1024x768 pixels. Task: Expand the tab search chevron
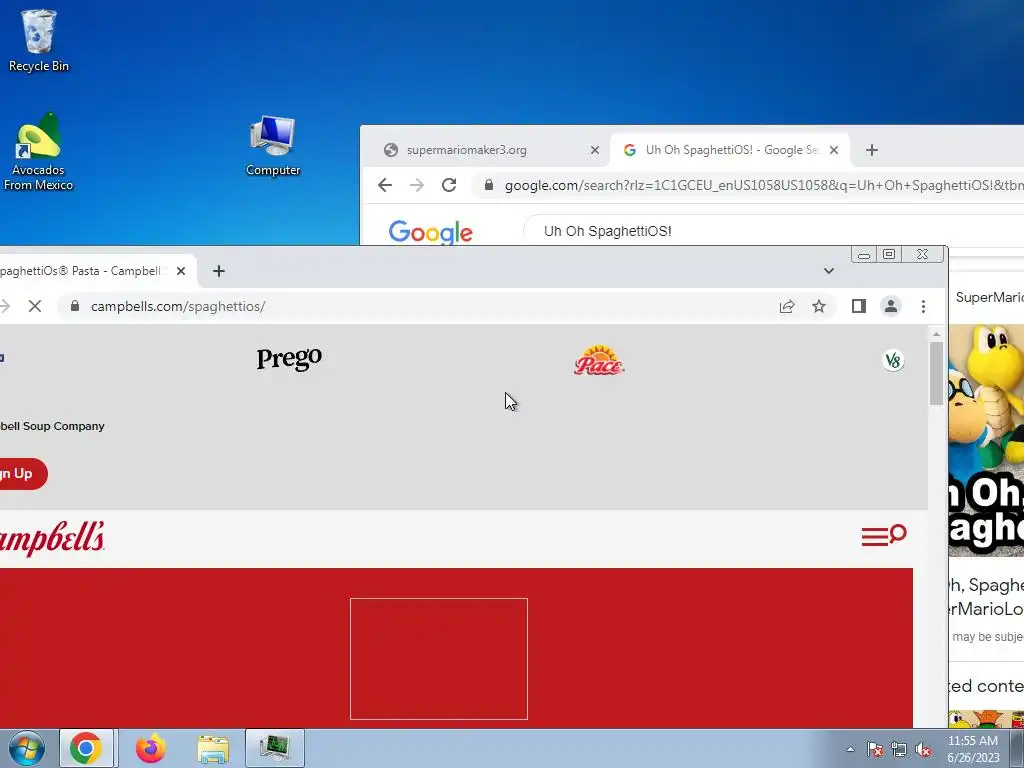(x=829, y=271)
